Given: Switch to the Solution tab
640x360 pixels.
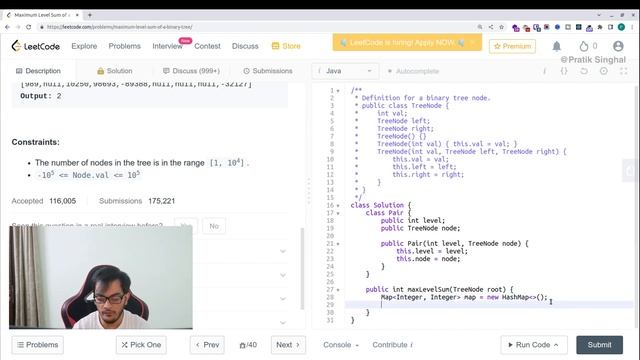Looking at the screenshot, I should 115,71.
